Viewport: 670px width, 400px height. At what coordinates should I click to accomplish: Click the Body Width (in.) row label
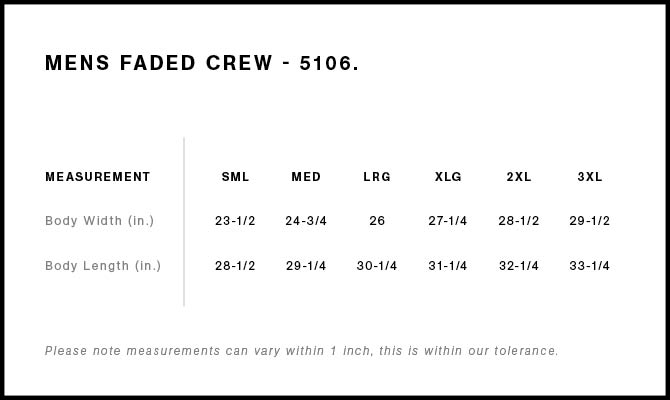100,221
